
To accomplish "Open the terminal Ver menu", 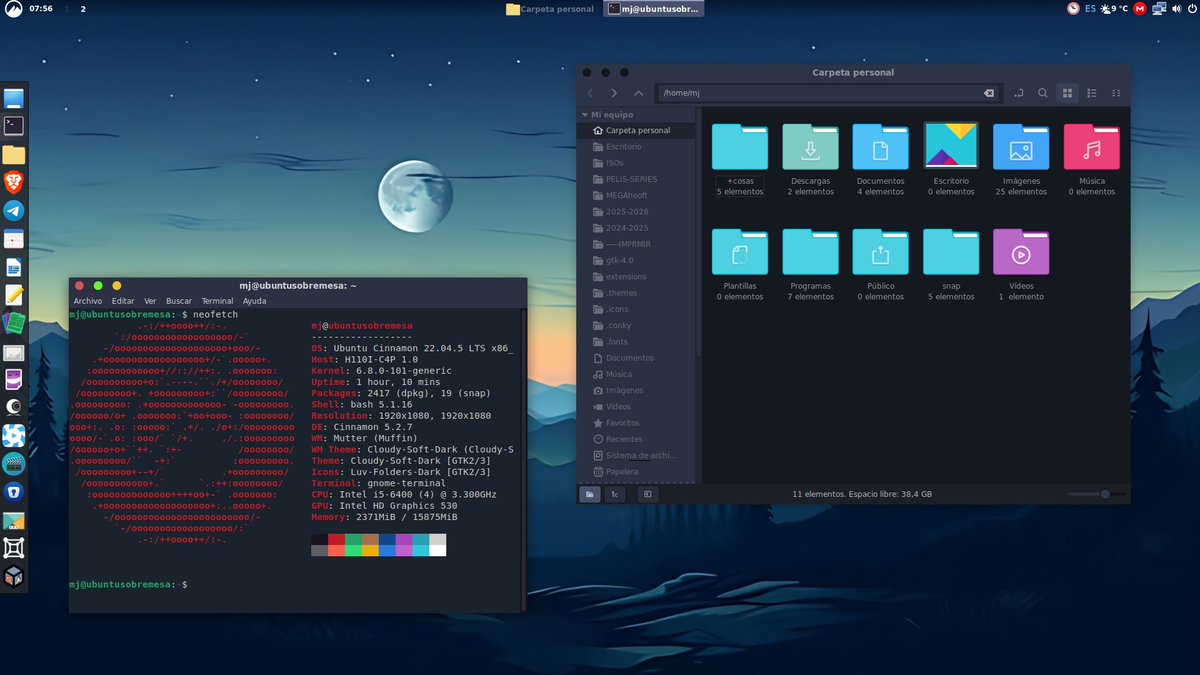I will pyautogui.click(x=150, y=301).
